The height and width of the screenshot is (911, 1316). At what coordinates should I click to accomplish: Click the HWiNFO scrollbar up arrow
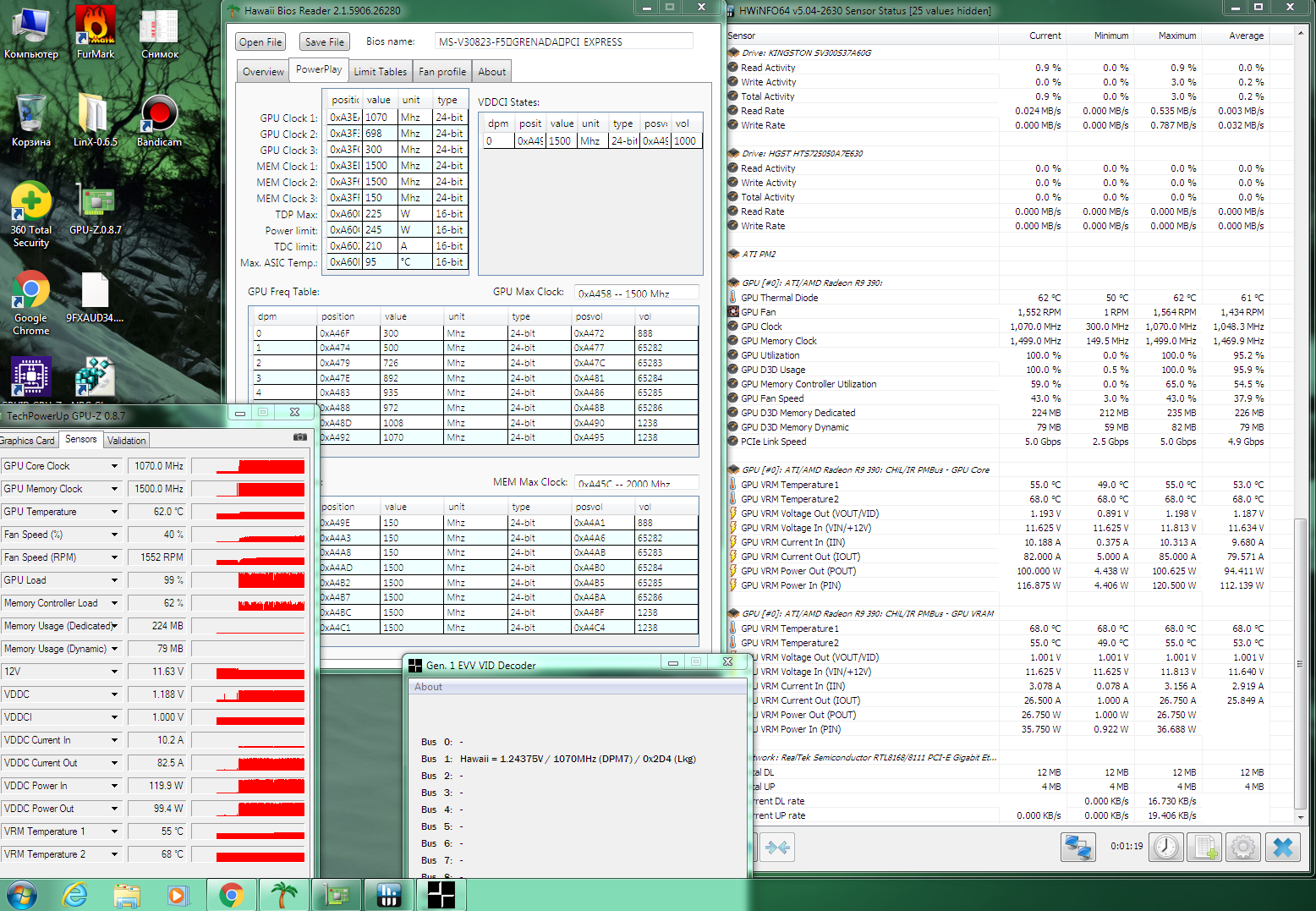[x=1301, y=35]
